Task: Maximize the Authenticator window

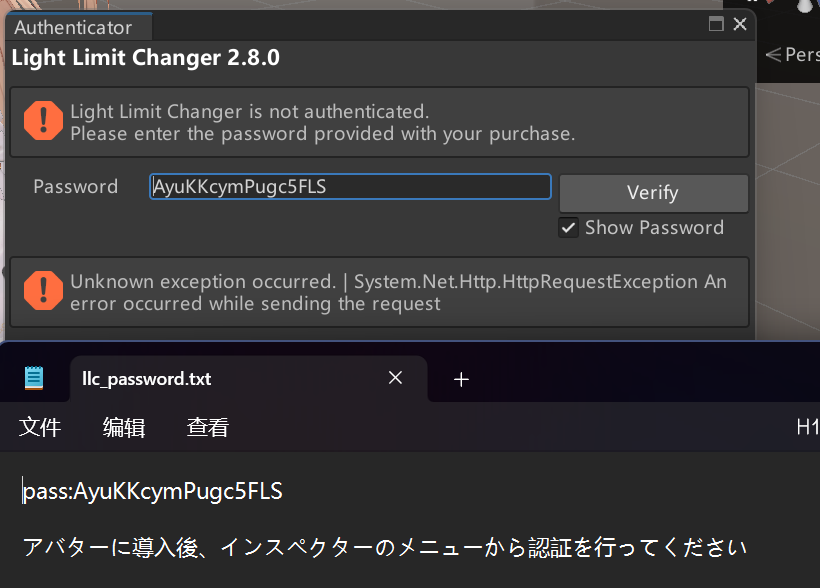Action: (716, 24)
